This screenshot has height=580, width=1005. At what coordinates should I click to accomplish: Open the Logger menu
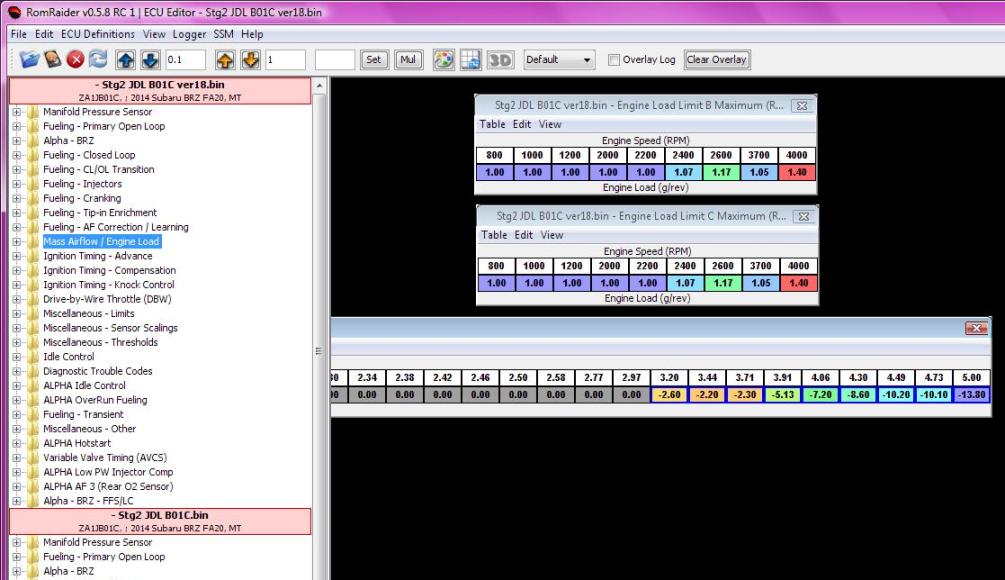[188, 33]
